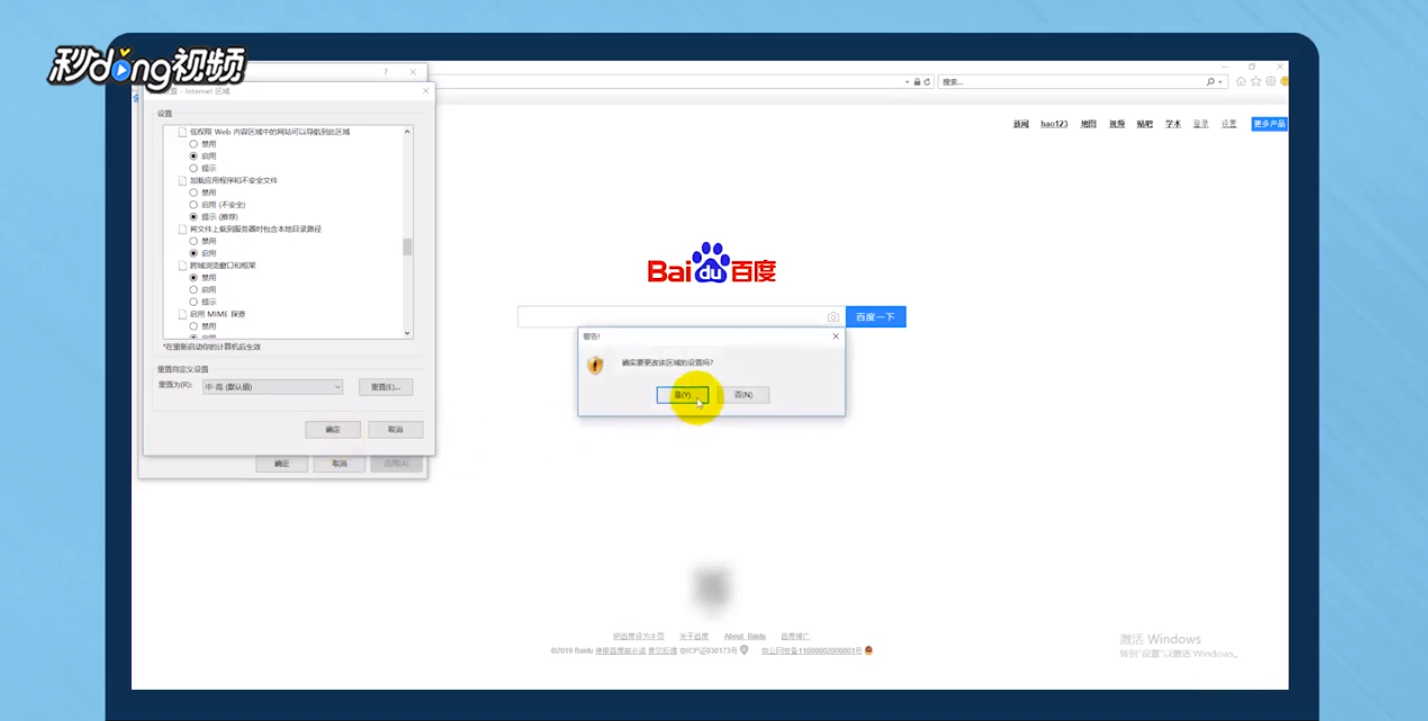The image size is (1428, 721).
Task: Close the 警告 warning dialog with its X
Action: [836, 337]
